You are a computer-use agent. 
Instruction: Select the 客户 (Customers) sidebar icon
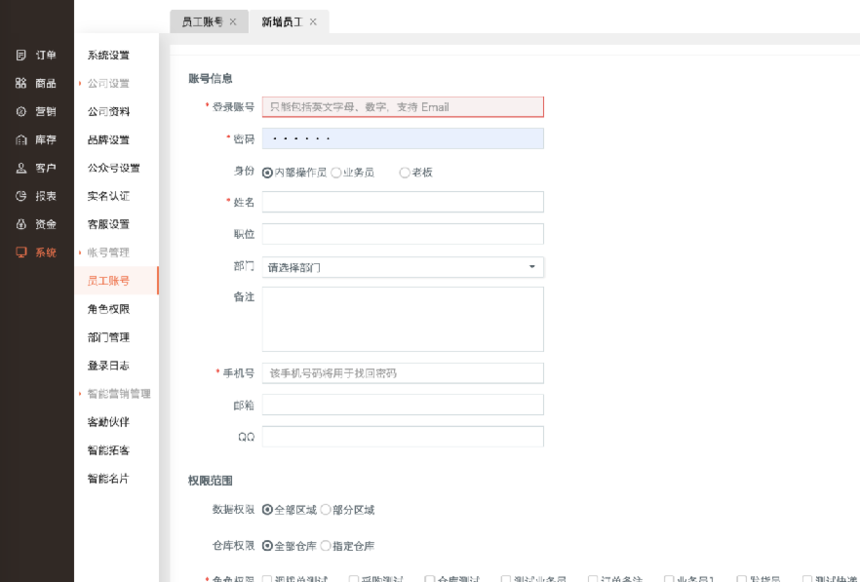click(21, 168)
